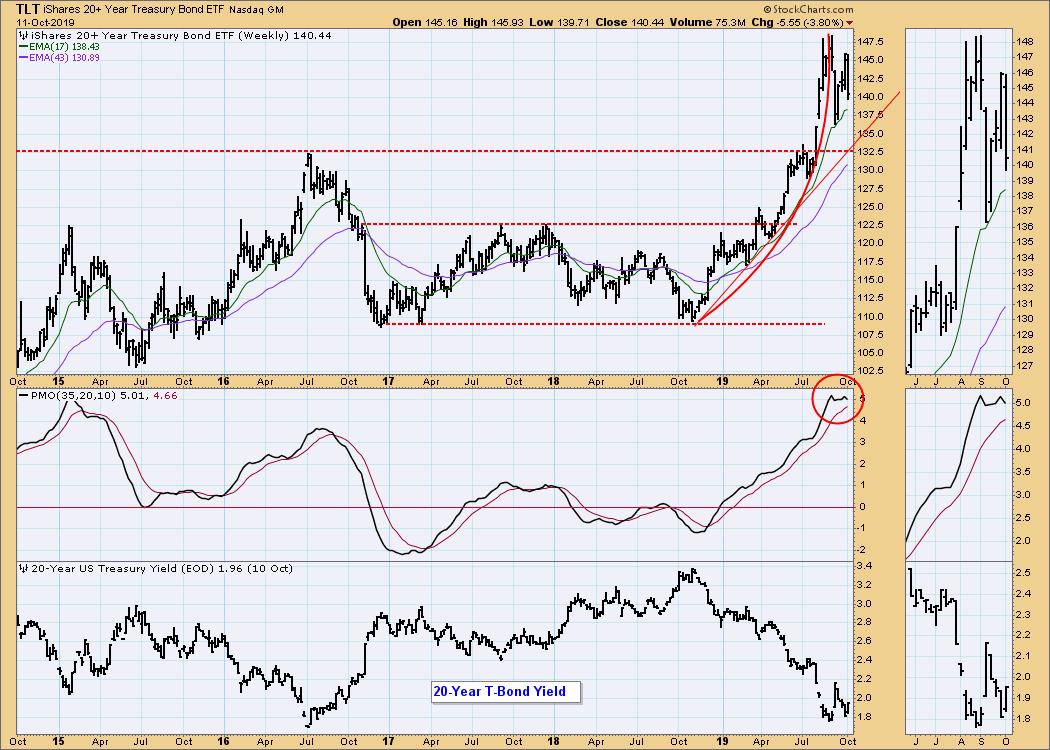Click the 102.5 price axis label
This screenshot has width=1050, height=750.
pos(870,371)
